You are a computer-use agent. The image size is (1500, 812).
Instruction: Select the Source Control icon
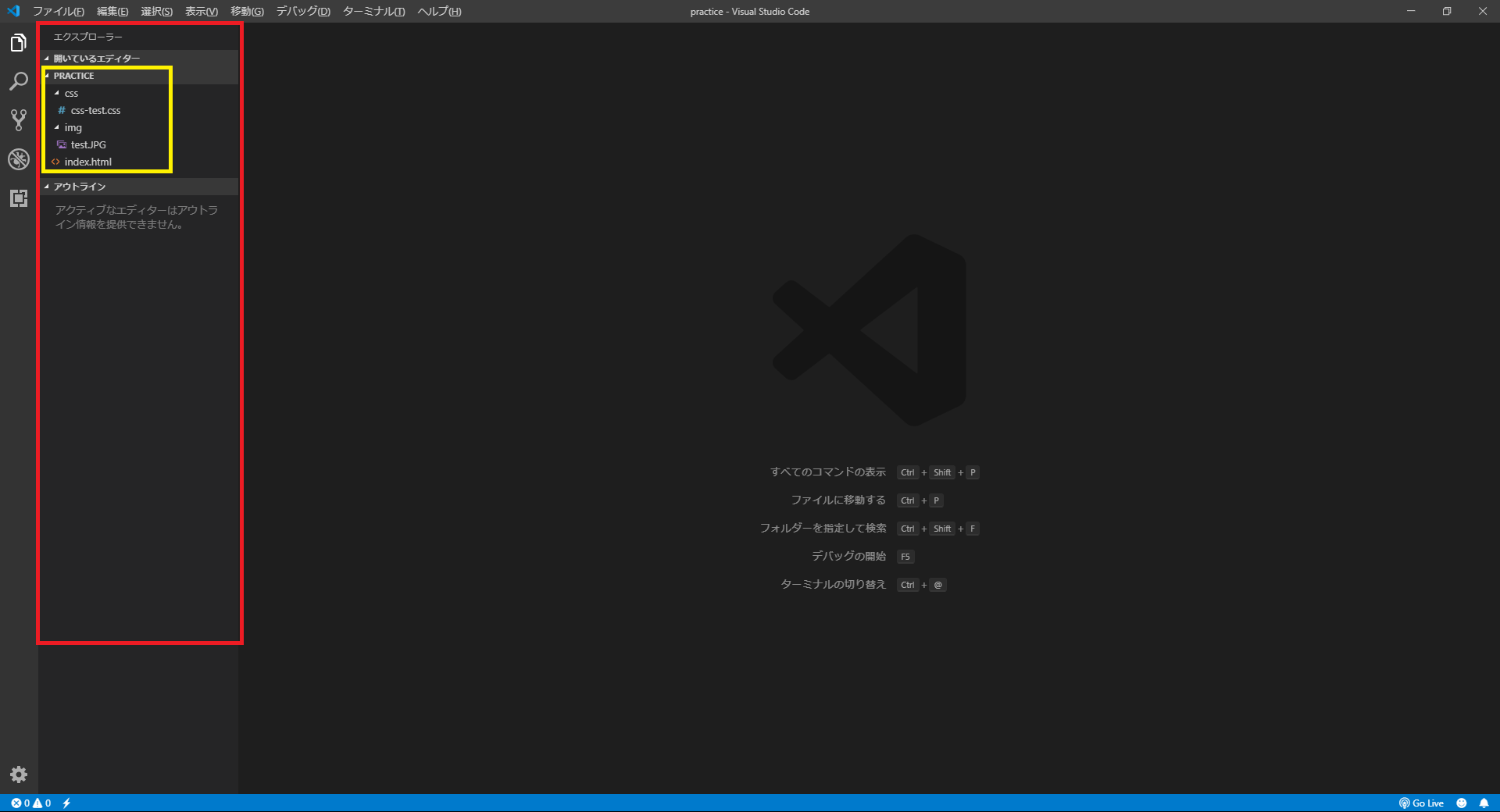click(x=18, y=119)
